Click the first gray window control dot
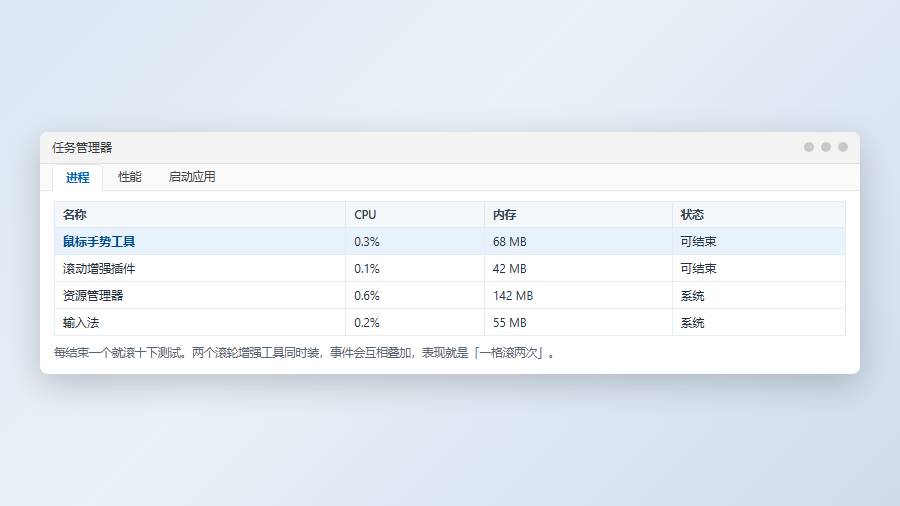This screenshot has height=506, width=900. (x=809, y=147)
